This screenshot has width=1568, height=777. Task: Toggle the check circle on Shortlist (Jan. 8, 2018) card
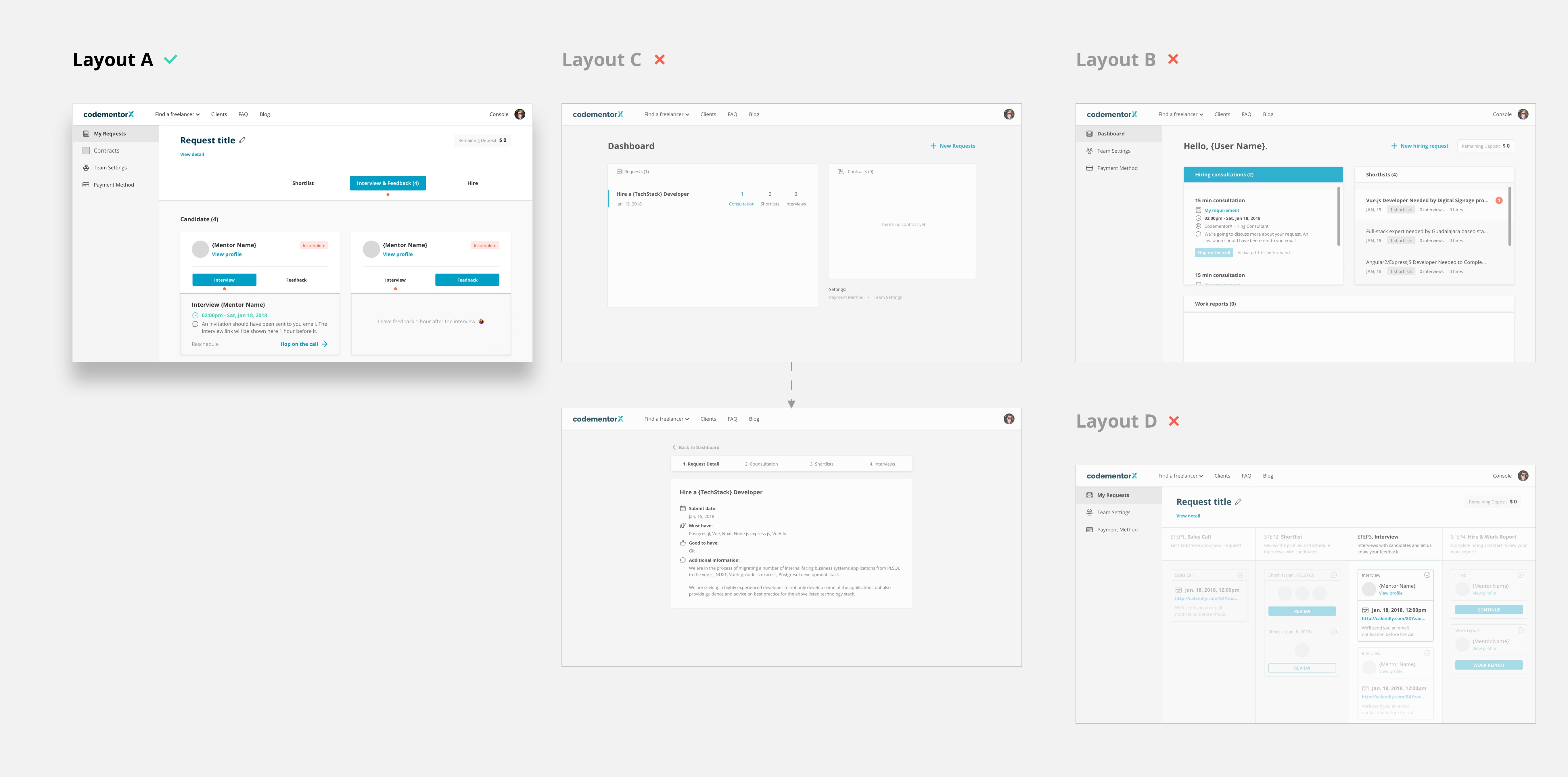pos(1334,632)
